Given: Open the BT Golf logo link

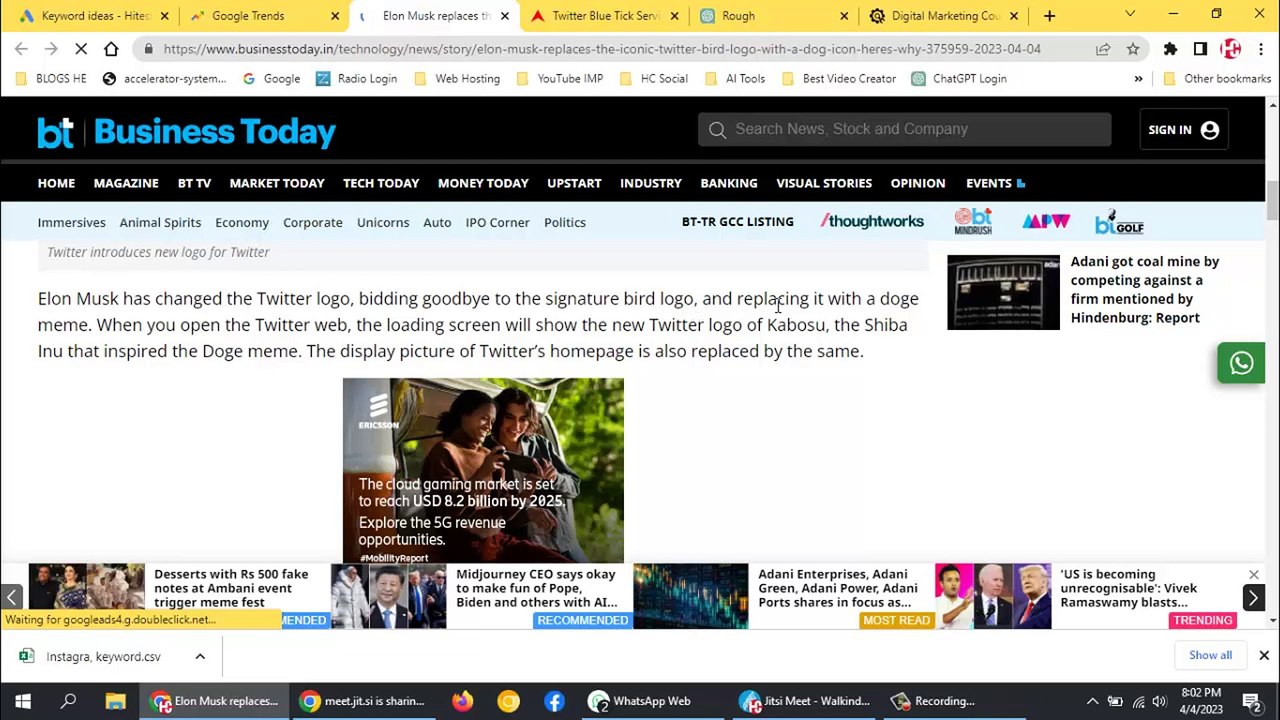Looking at the screenshot, I should click(x=1119, y=222).
